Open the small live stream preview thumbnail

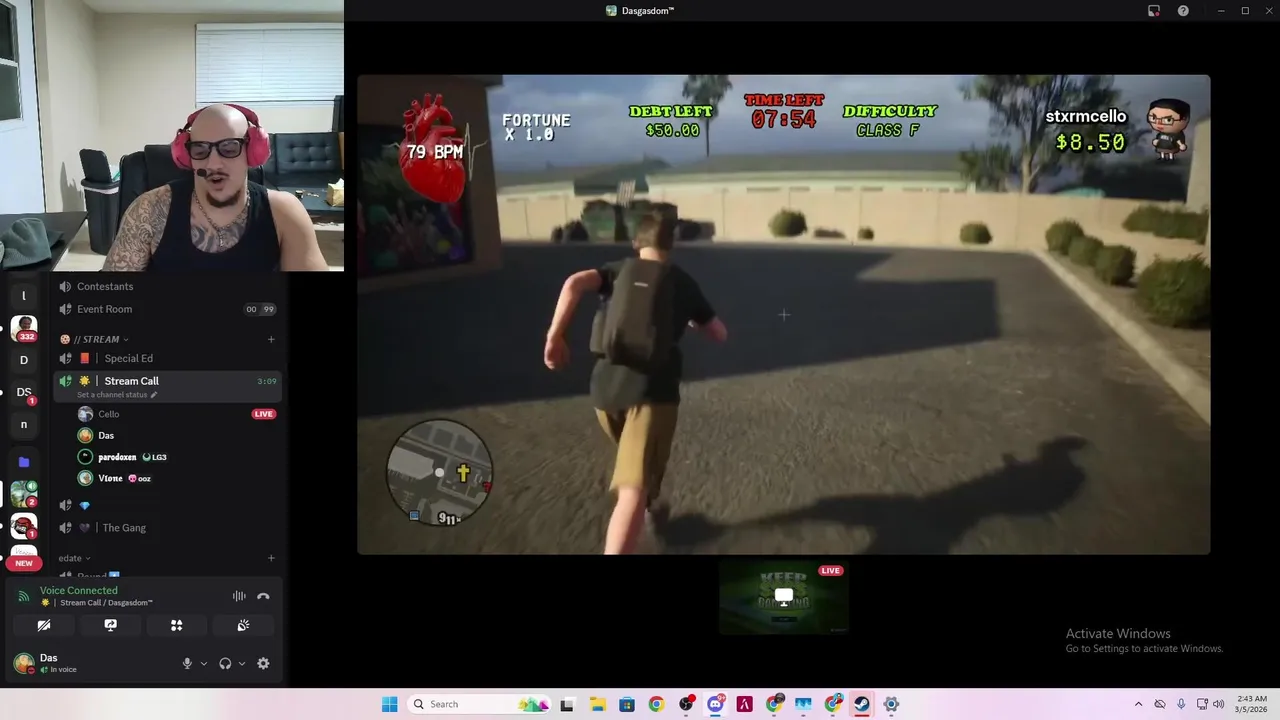[784, 598]
